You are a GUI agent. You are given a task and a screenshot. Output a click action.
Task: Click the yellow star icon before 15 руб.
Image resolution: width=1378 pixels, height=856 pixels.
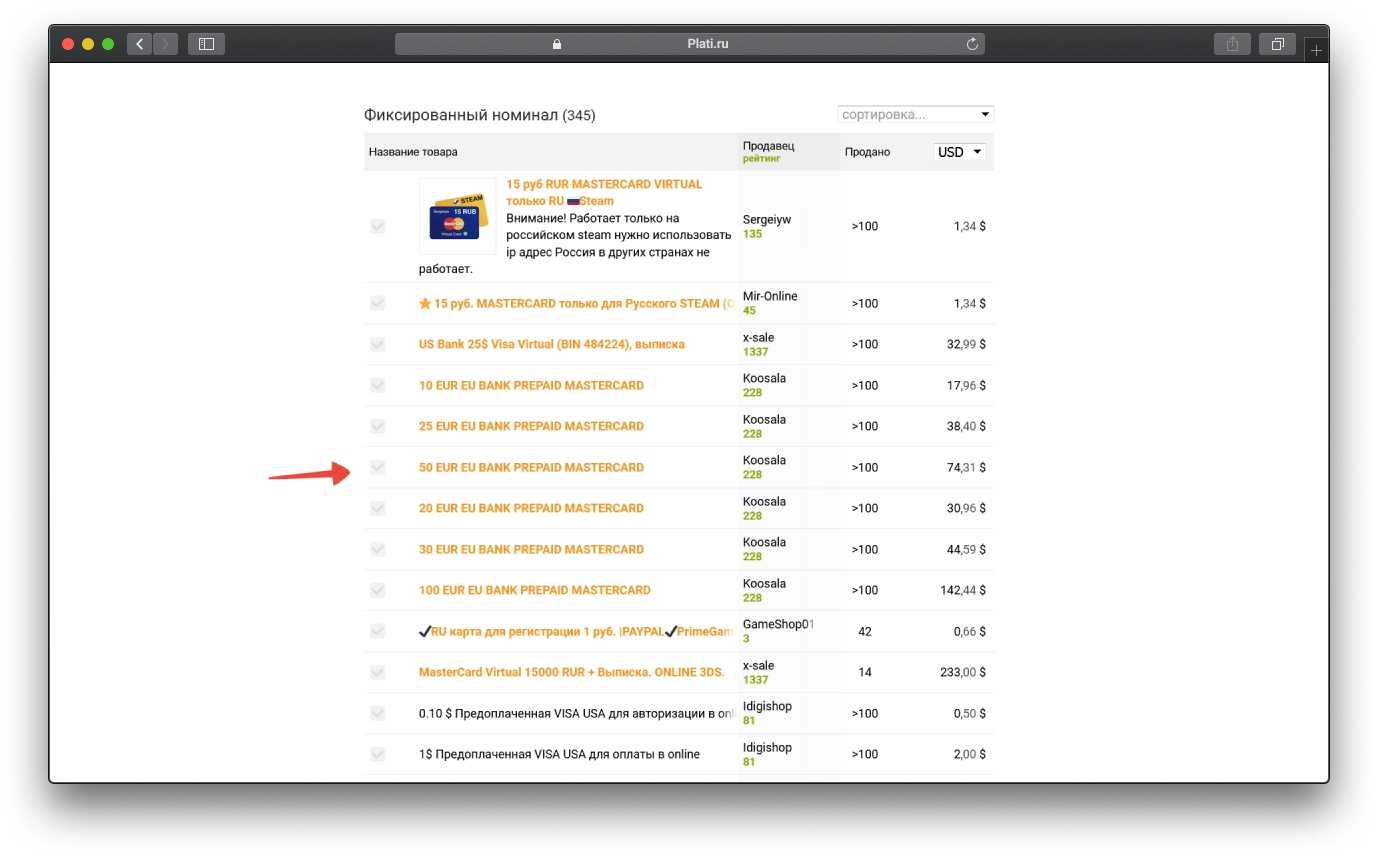point(425,303)
